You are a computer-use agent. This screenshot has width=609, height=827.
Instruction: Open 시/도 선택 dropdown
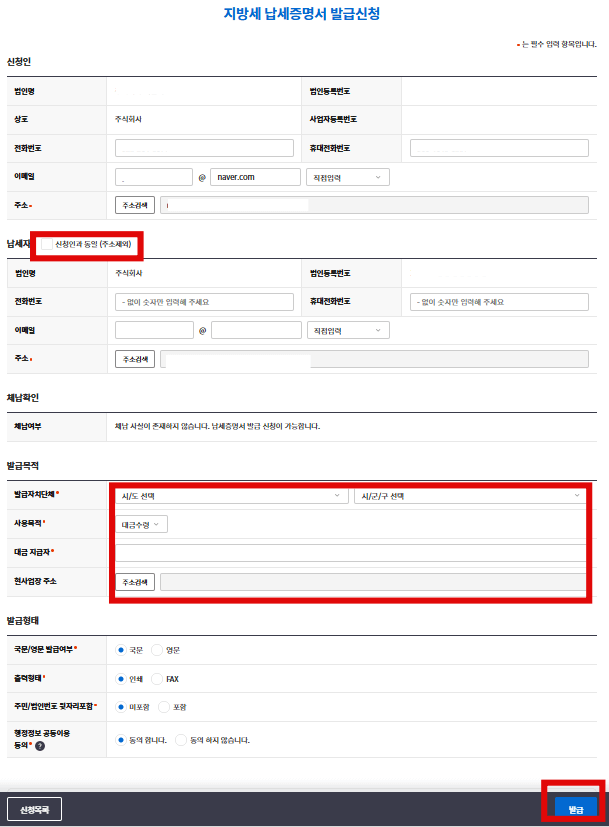[231, 496]
